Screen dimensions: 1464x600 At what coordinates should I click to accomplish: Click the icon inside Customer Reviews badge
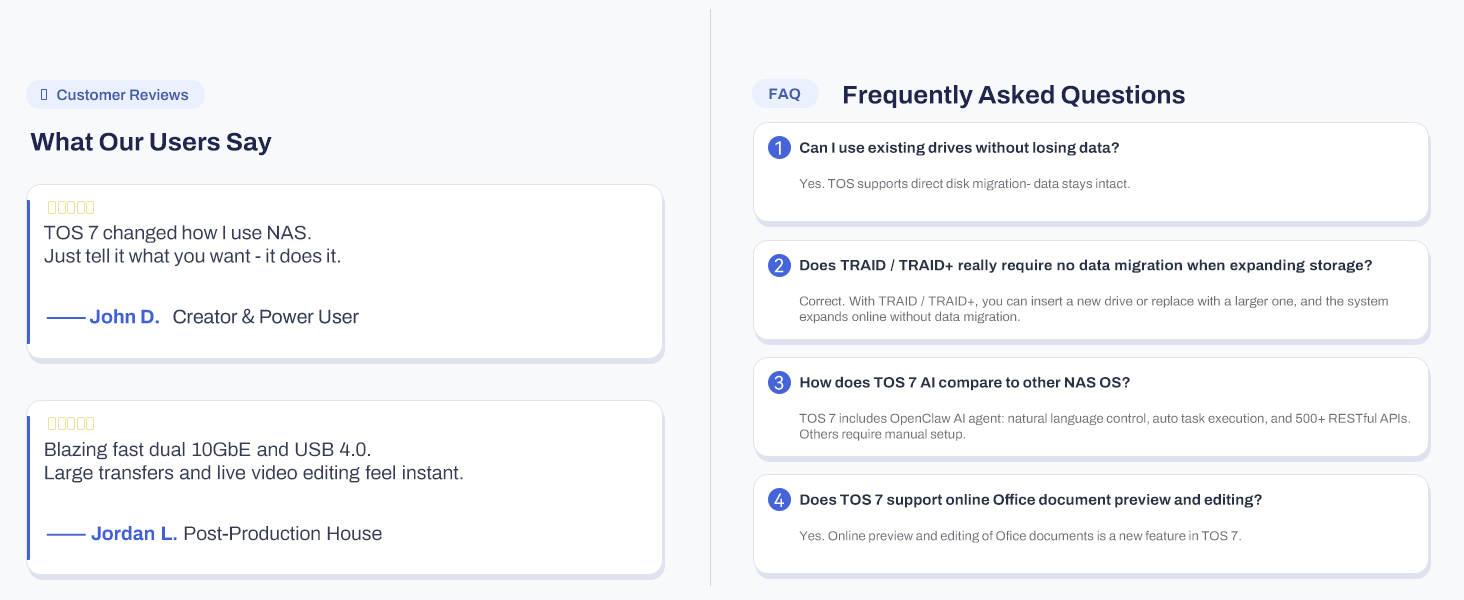pos(44,95)
